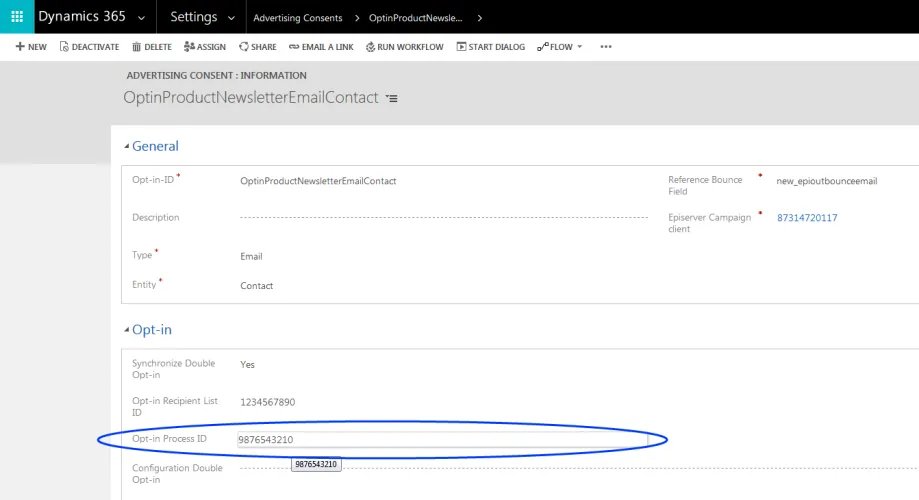Collapse the Opt-in section triangle
The height and width of the screenshot is (500, 919).
127,329
